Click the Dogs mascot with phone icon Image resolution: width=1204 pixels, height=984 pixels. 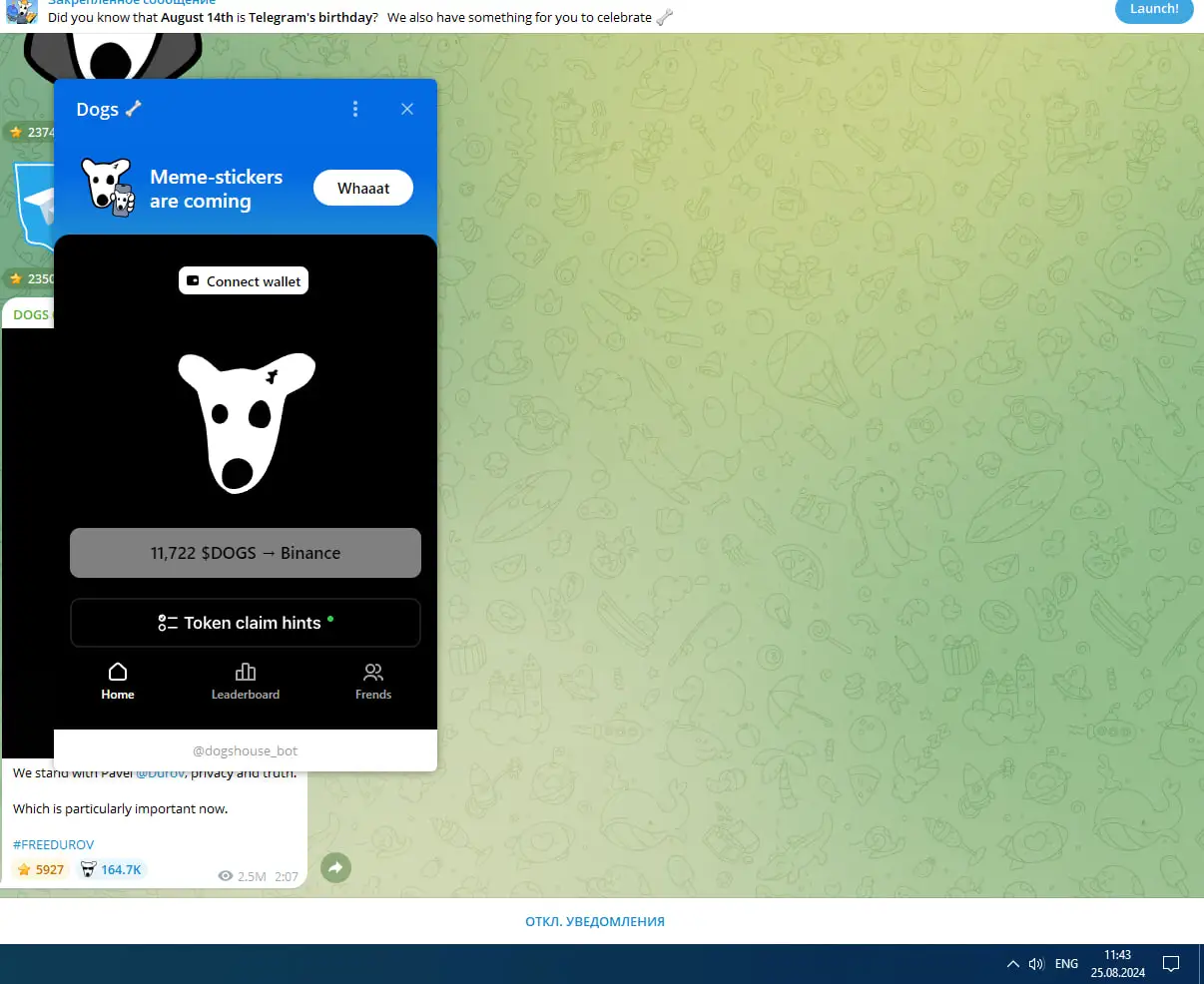tap(107, 187)
